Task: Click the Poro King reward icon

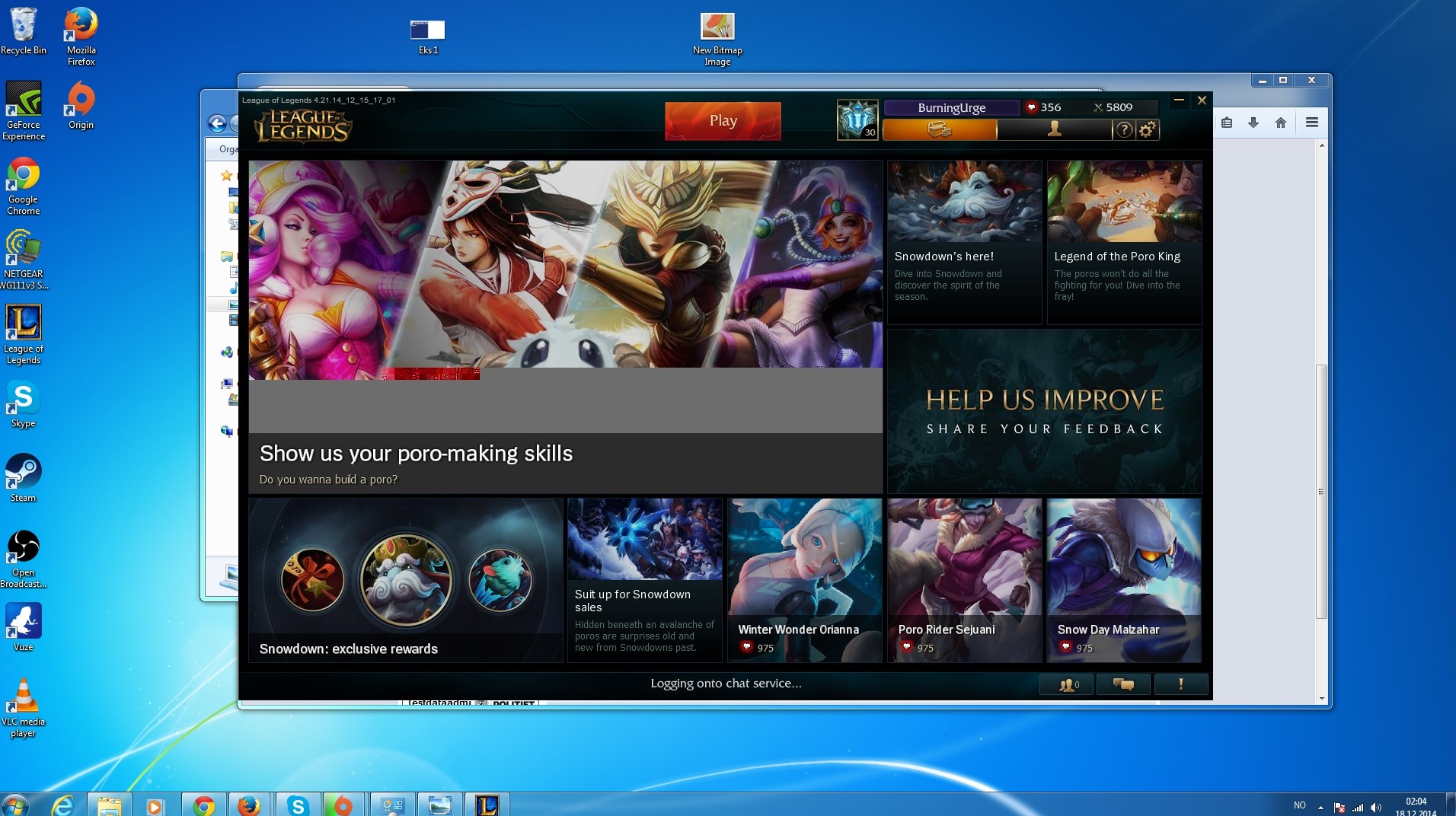Action: click(406, 579)
